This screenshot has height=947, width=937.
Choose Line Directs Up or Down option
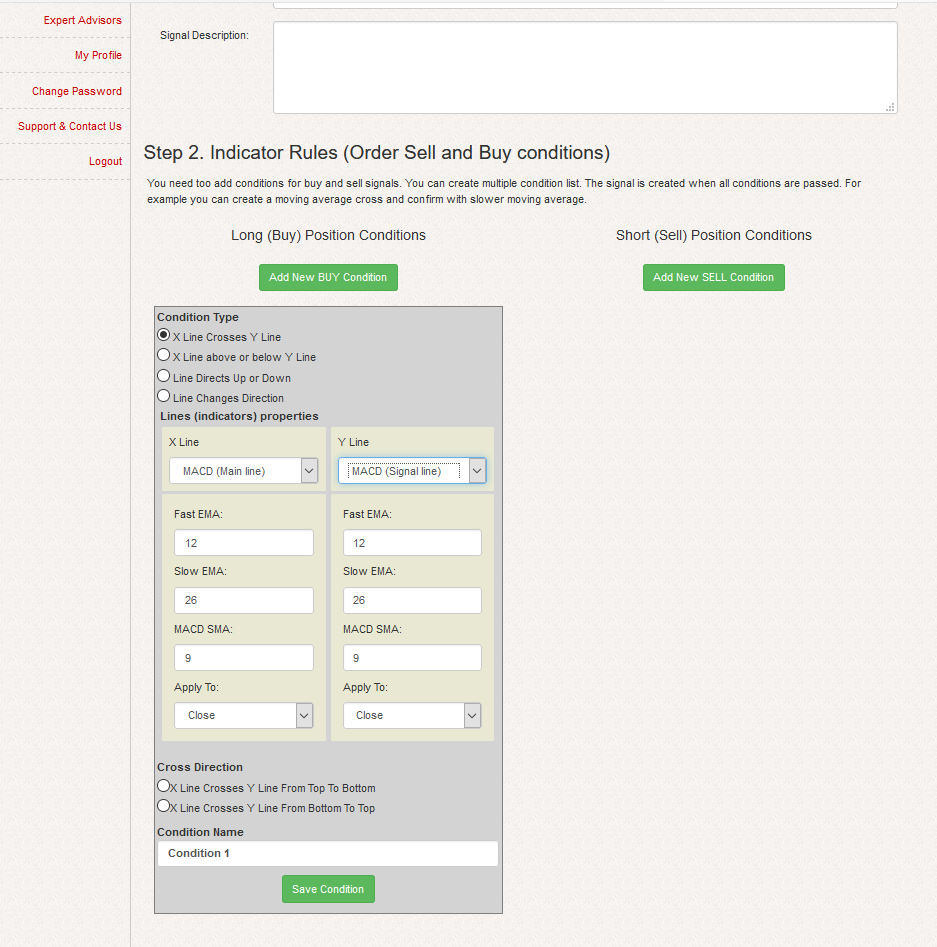click(x=163, y=376)
